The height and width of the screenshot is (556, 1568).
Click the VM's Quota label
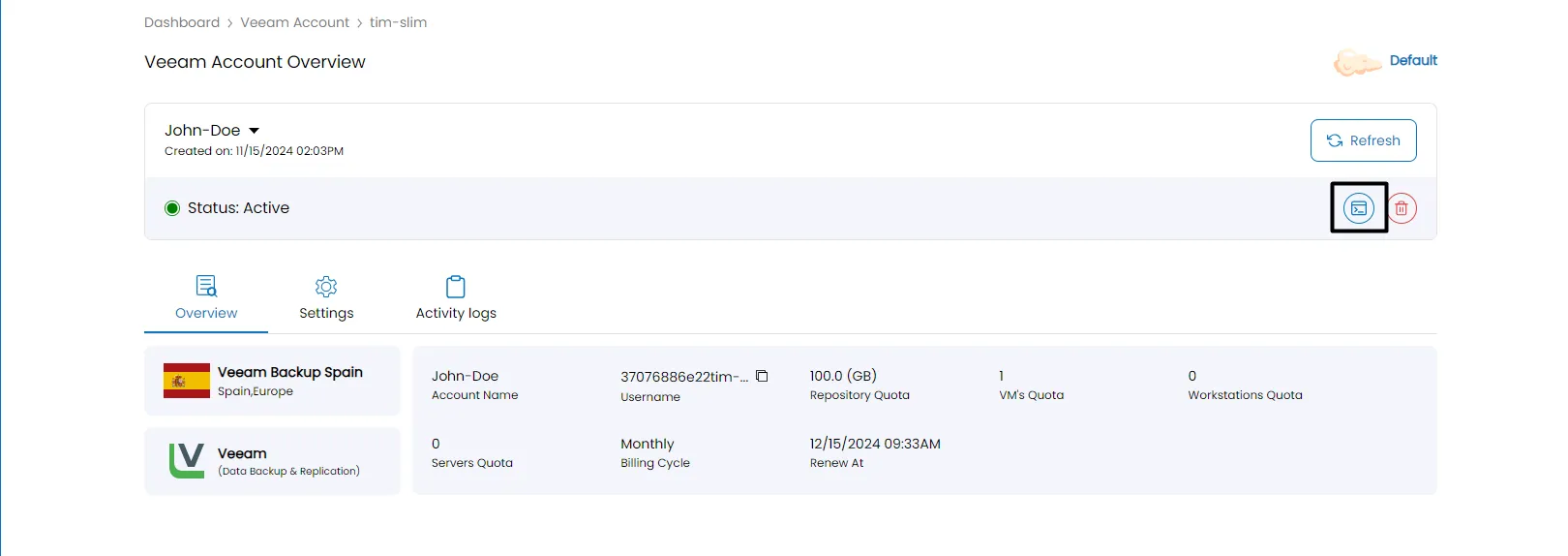coord(1031,395)
